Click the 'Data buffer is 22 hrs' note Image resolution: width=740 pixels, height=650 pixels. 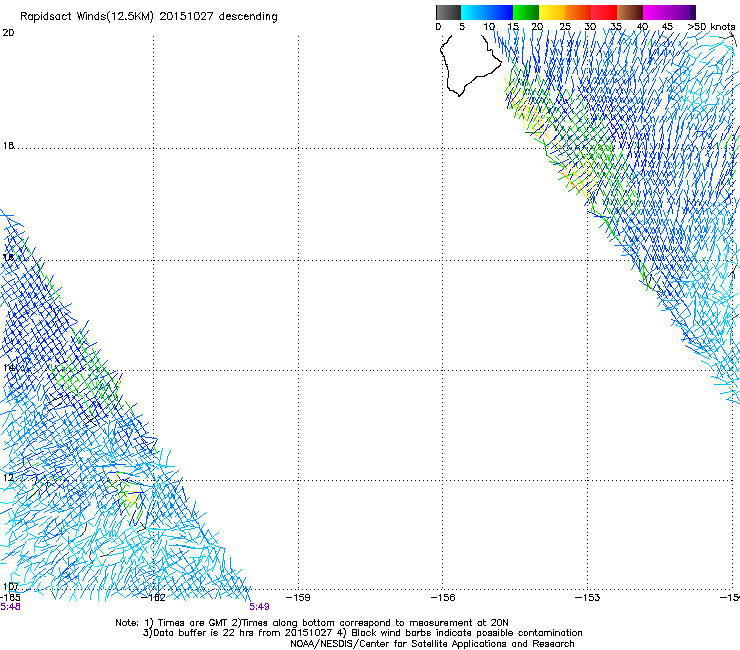pyautogui.click(x=362, y=633)
